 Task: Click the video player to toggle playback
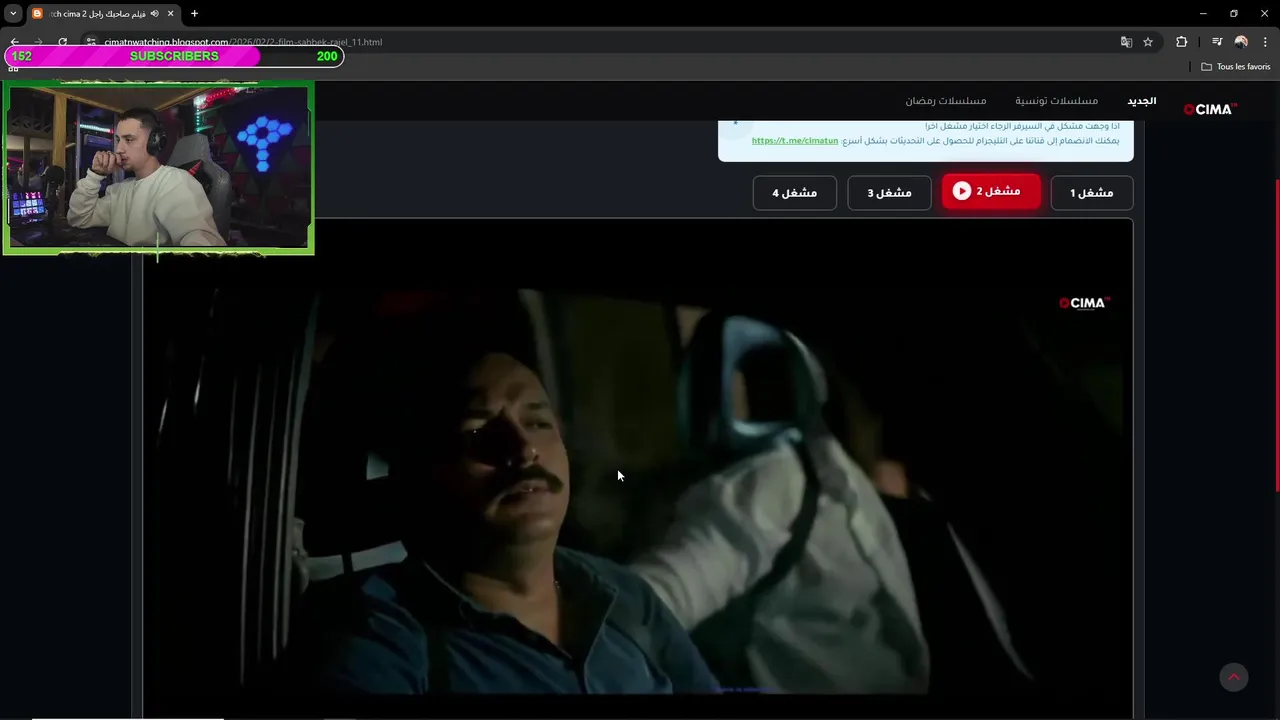click(x=637, y=468)
